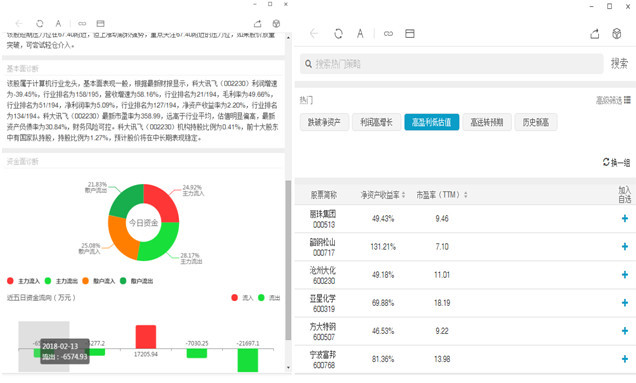
Task: Click the green -21697.1 outflow bar
Action: (247, 360)
